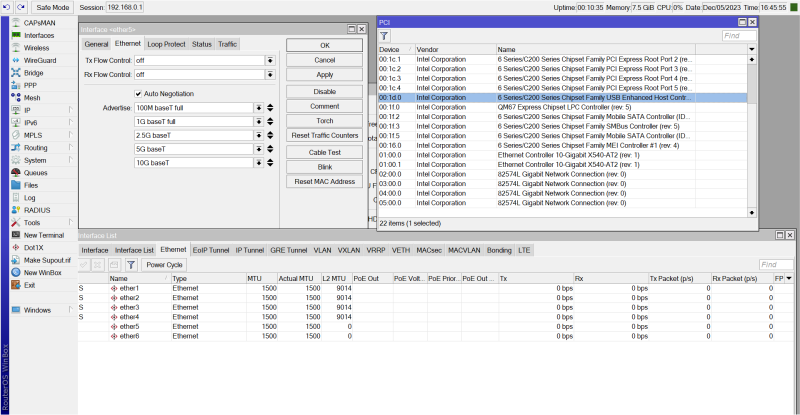Image resolution: width=800 pixels, height=415 pixels.
Task: Click the Apply button
Action: 324,75
